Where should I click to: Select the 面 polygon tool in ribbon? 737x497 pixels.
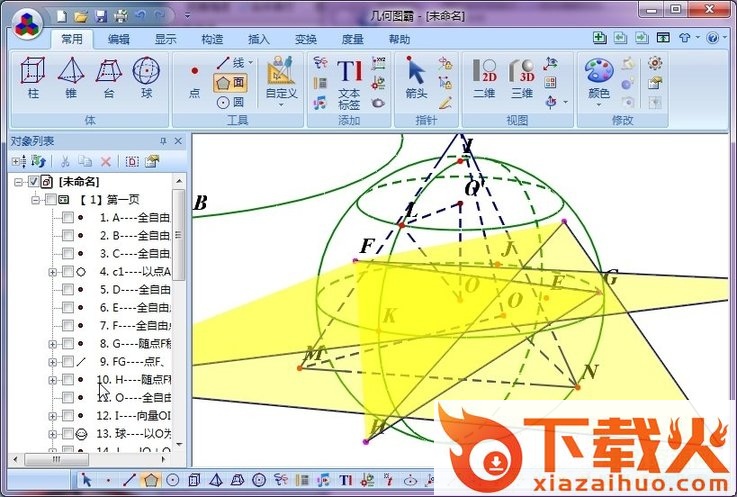click(230, 83)
